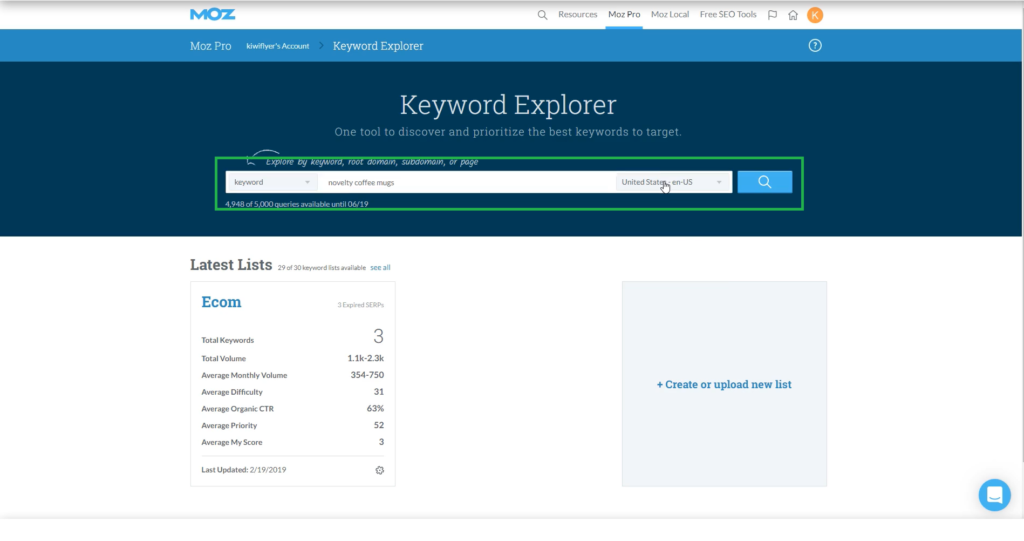Expand the keyword type dropdown
Screen dimensions: 1024x541
(272, 182)
